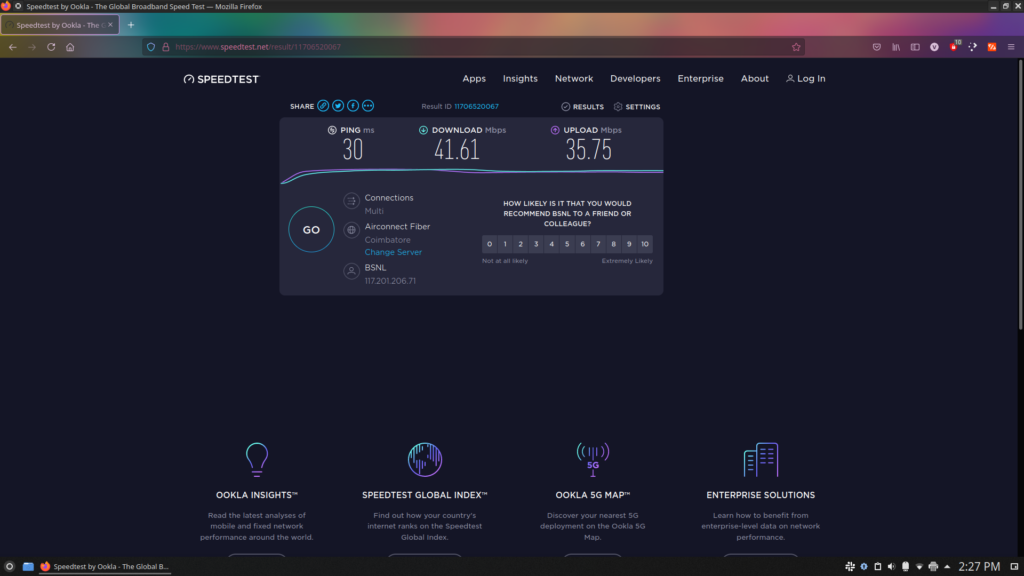Viewport: 1024px width, 576px height.
Task: Rate BSNL recommendation score 3
Action: (x=536, y=244)
